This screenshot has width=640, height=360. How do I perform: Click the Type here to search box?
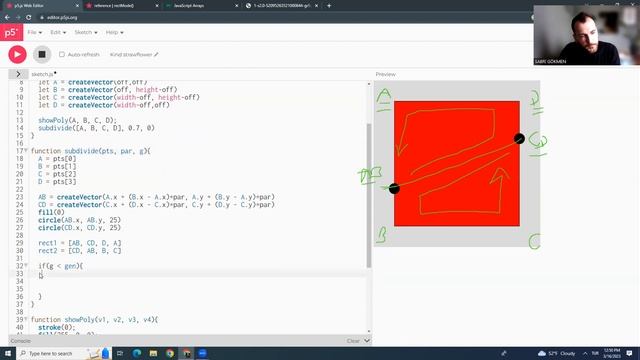[x=63, y=353]
